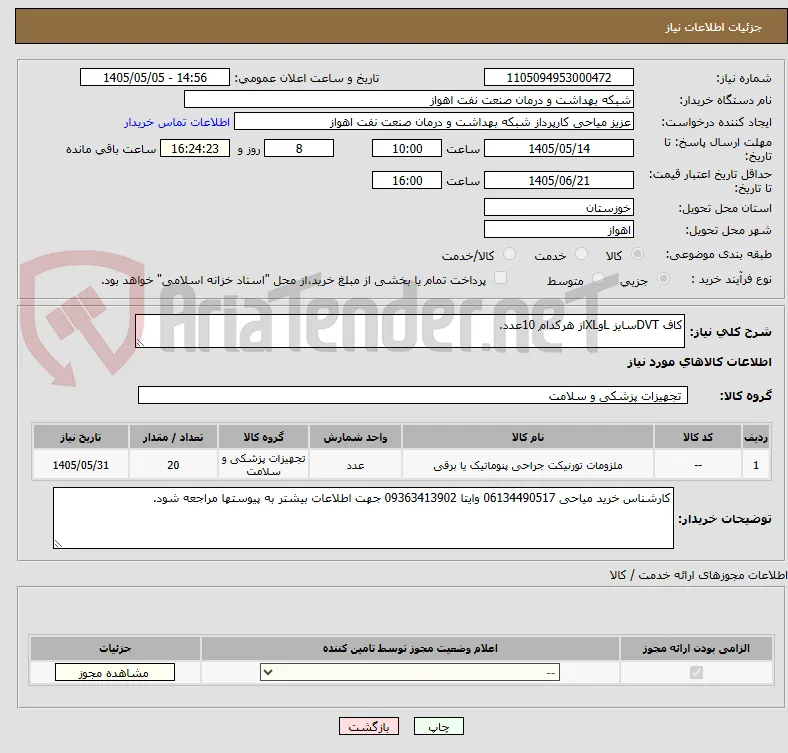The image size is (788, 753).
Task: Click the چاپ print button
Action: click(439, 726)
